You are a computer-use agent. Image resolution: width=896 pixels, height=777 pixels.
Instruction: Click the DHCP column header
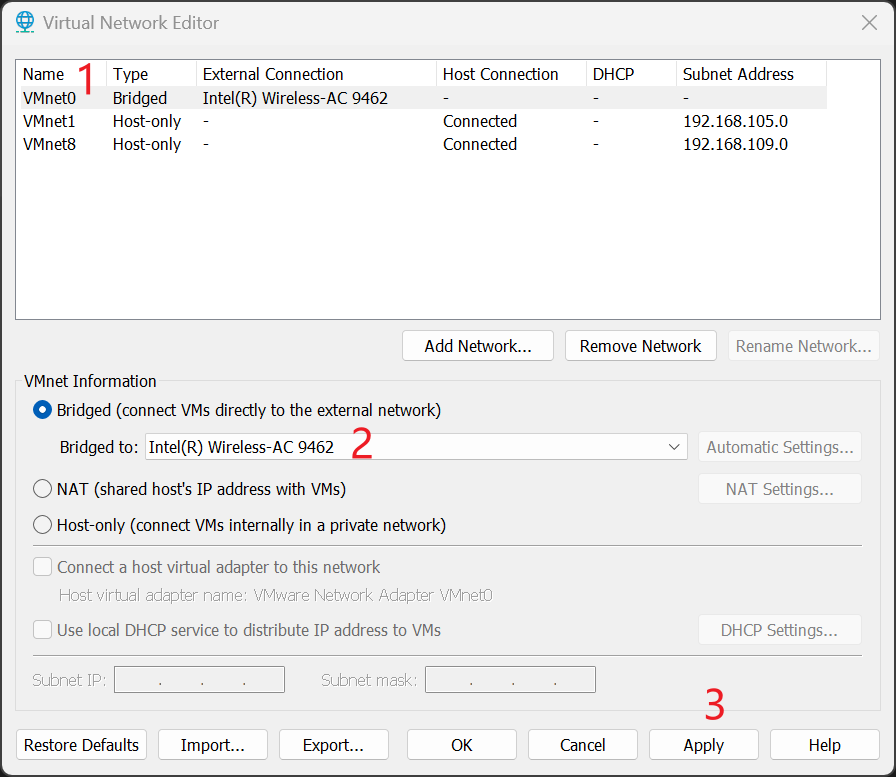631,74
